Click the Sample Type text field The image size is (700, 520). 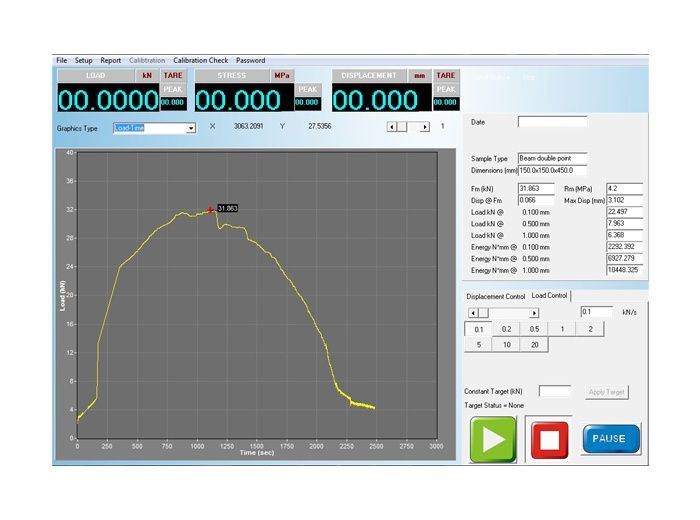pos(551,158)
